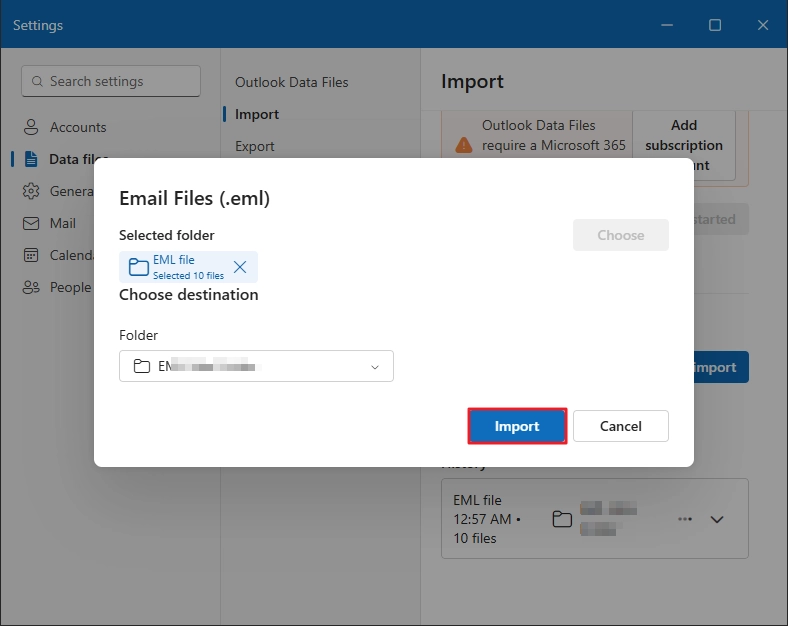This screenshot has width=788, height=626.
Task: Click the Data files document icon
Action: click(x=31, y=159)
